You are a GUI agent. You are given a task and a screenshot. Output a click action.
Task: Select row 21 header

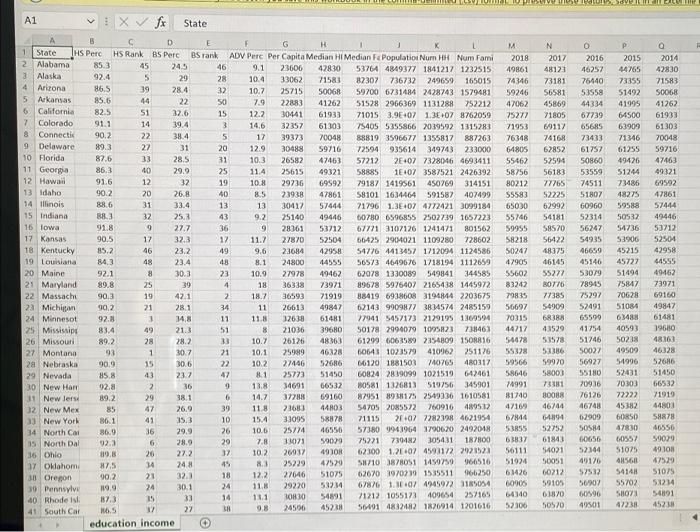click(29, 284)
